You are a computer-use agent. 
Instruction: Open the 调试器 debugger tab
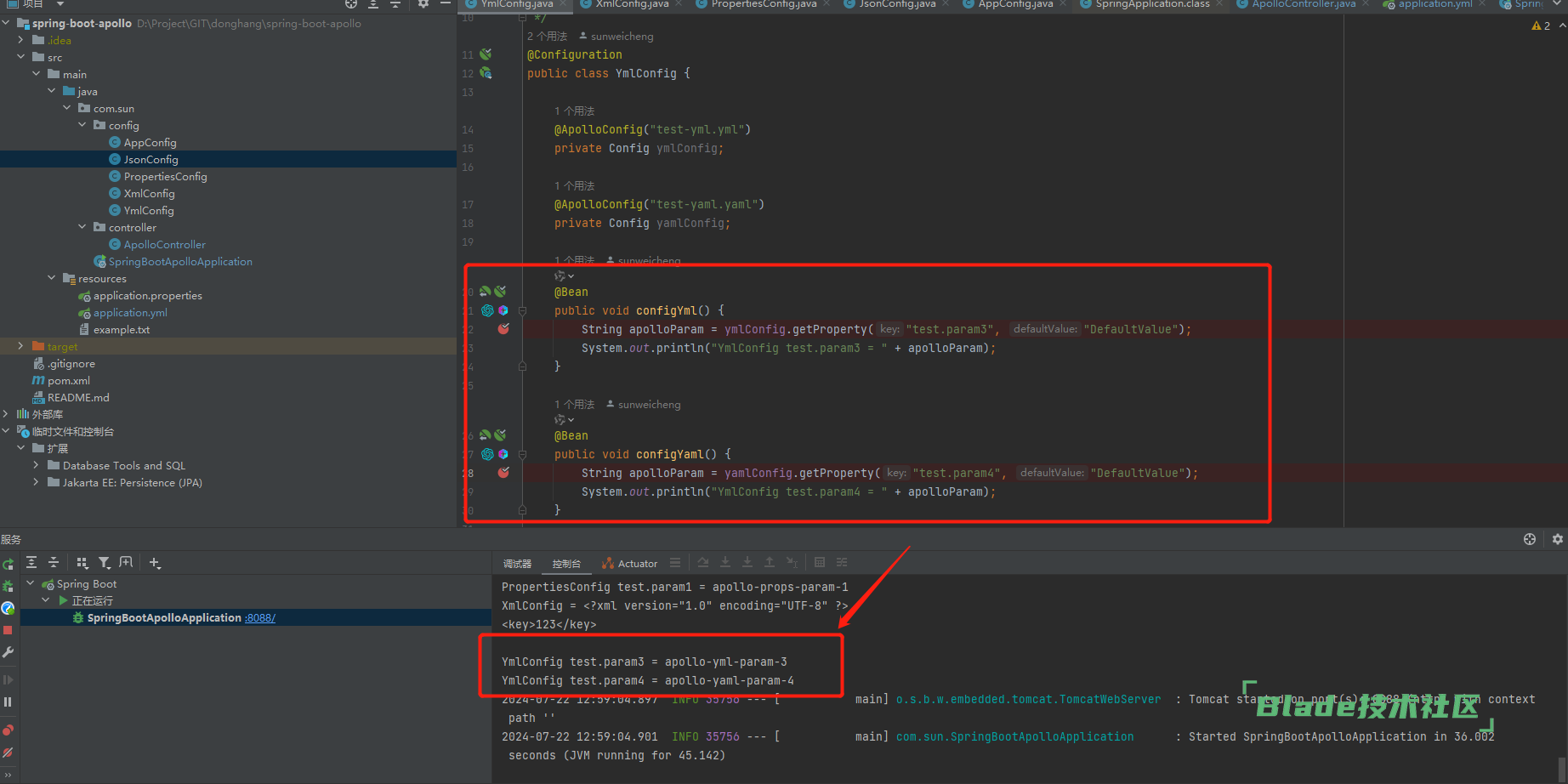[x=517, y=564]
